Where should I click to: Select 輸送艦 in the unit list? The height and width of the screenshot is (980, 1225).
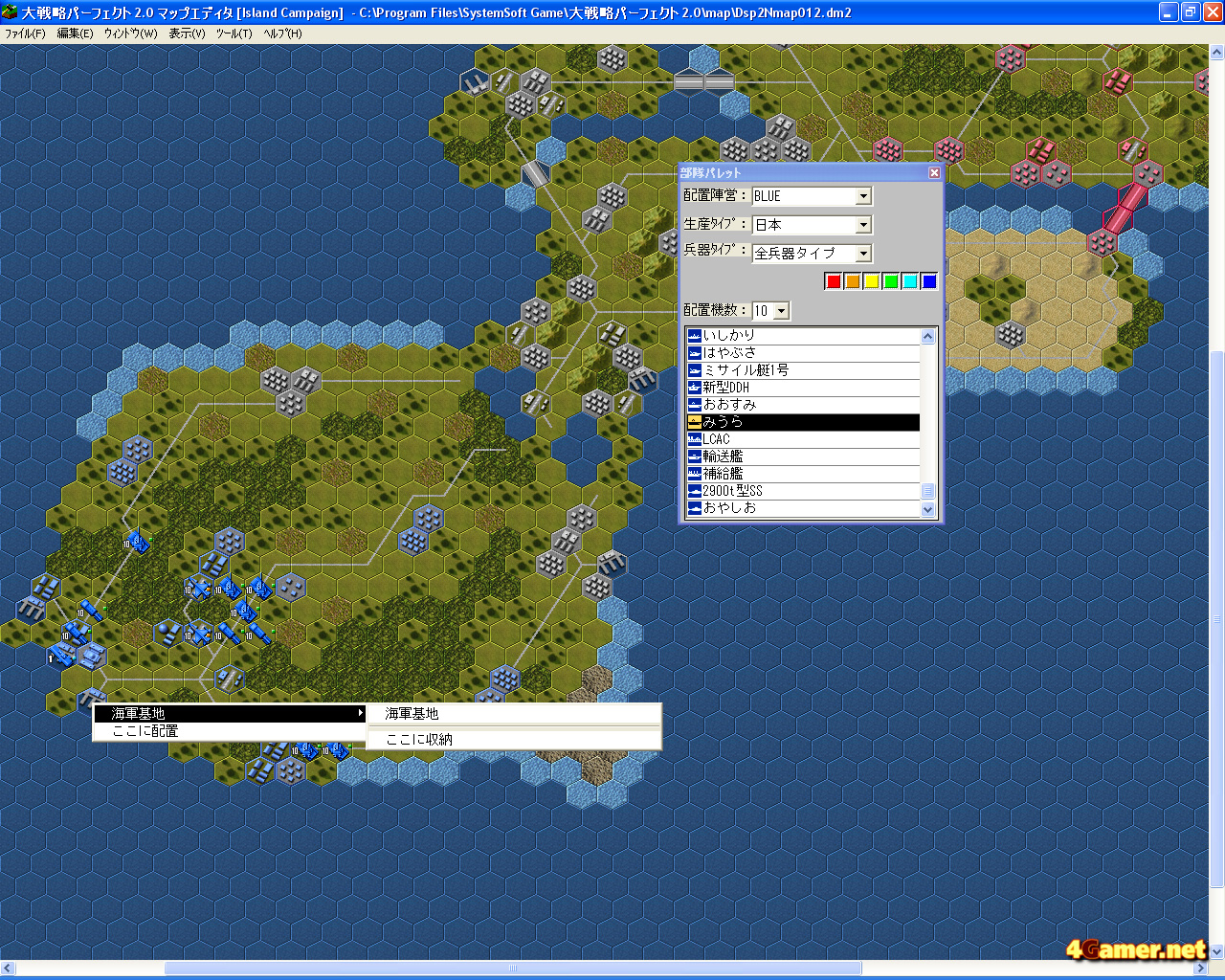(x=803, y=457)
